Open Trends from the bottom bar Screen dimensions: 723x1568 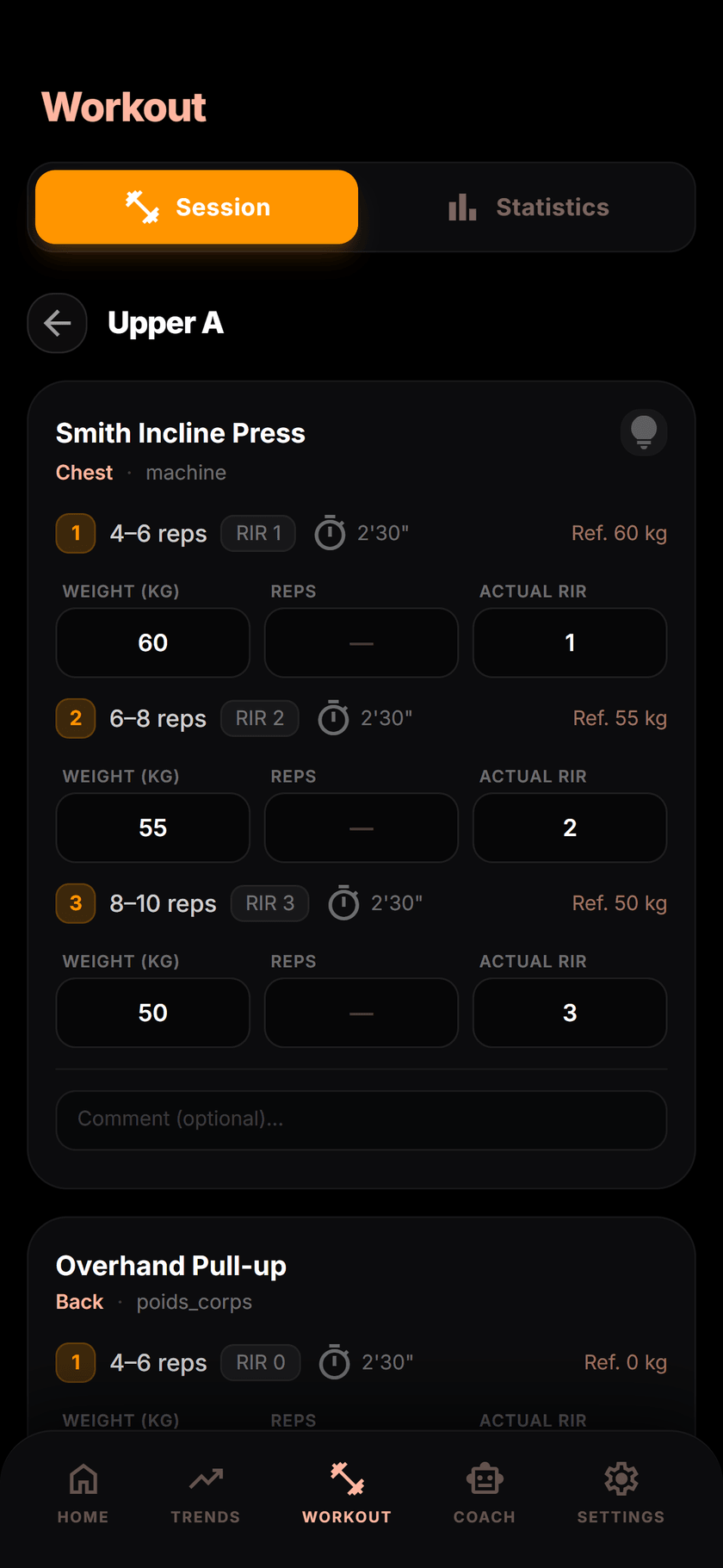tap(206, 1493)
